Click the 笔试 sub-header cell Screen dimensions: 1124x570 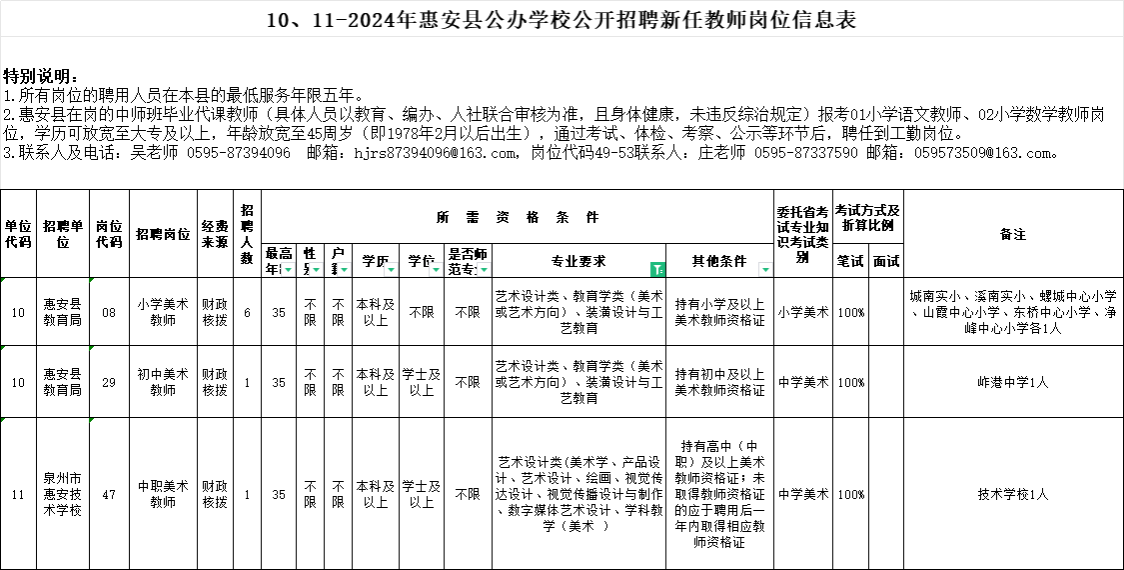pyautogui.click(x=850, y=261)
